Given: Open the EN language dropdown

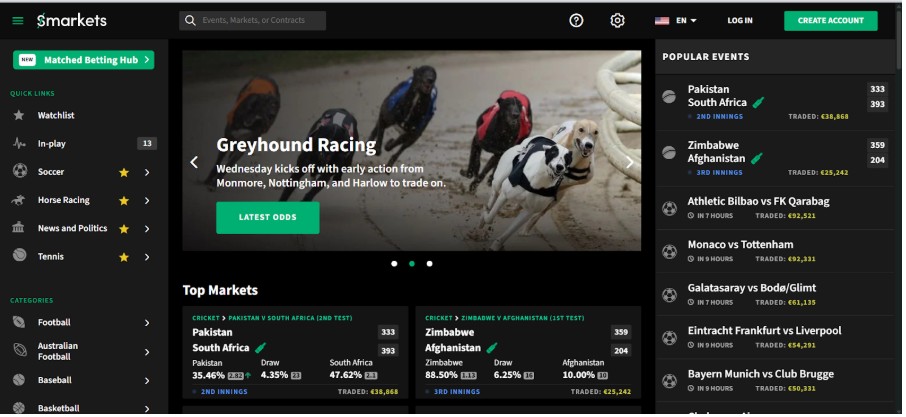Looking at the screenshot, I should [686, 21].
